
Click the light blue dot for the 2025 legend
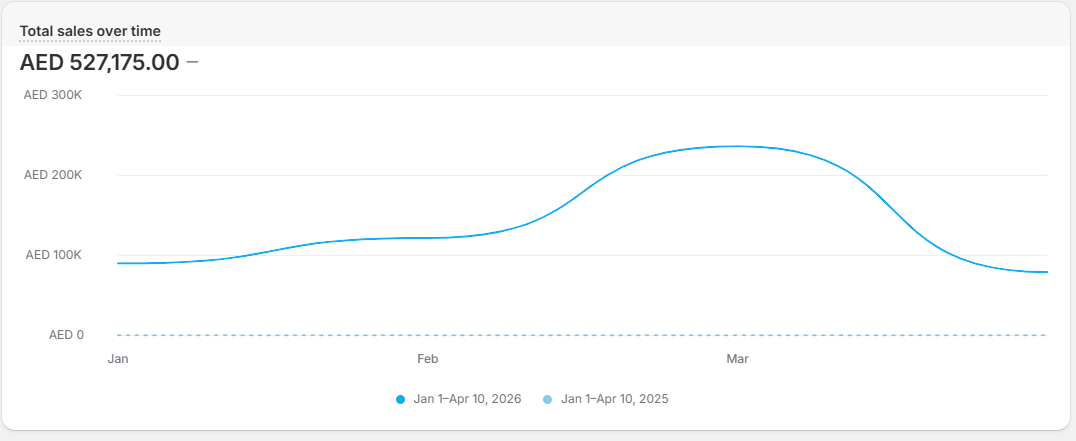(546, 399)
